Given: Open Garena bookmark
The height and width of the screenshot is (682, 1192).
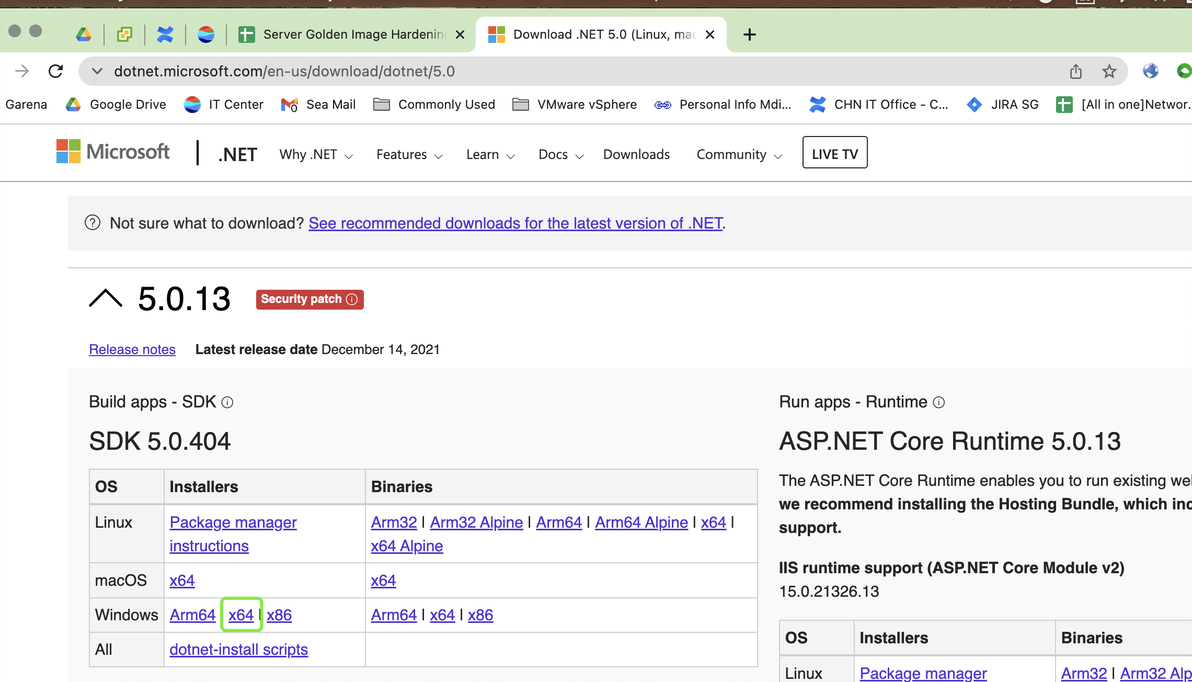Looking at the screenshot, I should point(26,104).
